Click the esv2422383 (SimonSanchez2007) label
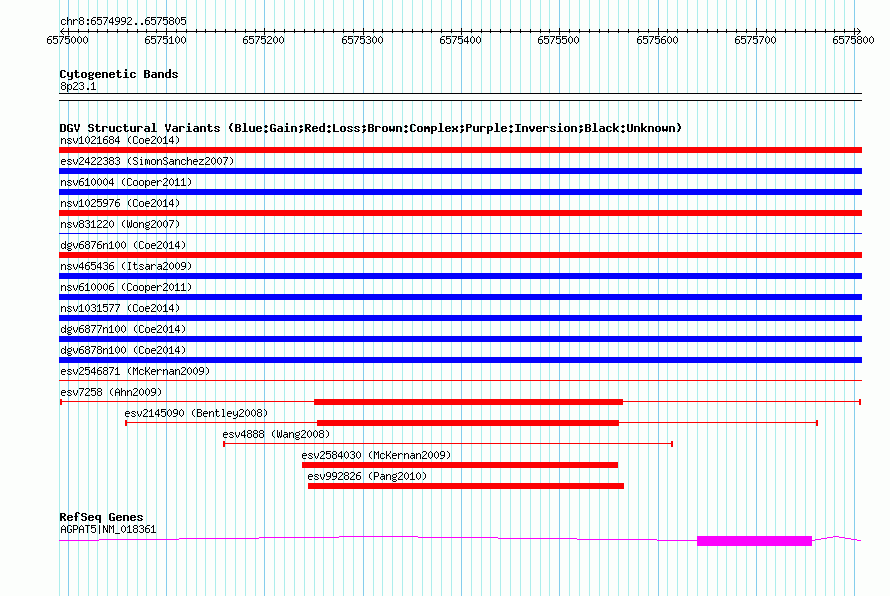 point(147,161)
